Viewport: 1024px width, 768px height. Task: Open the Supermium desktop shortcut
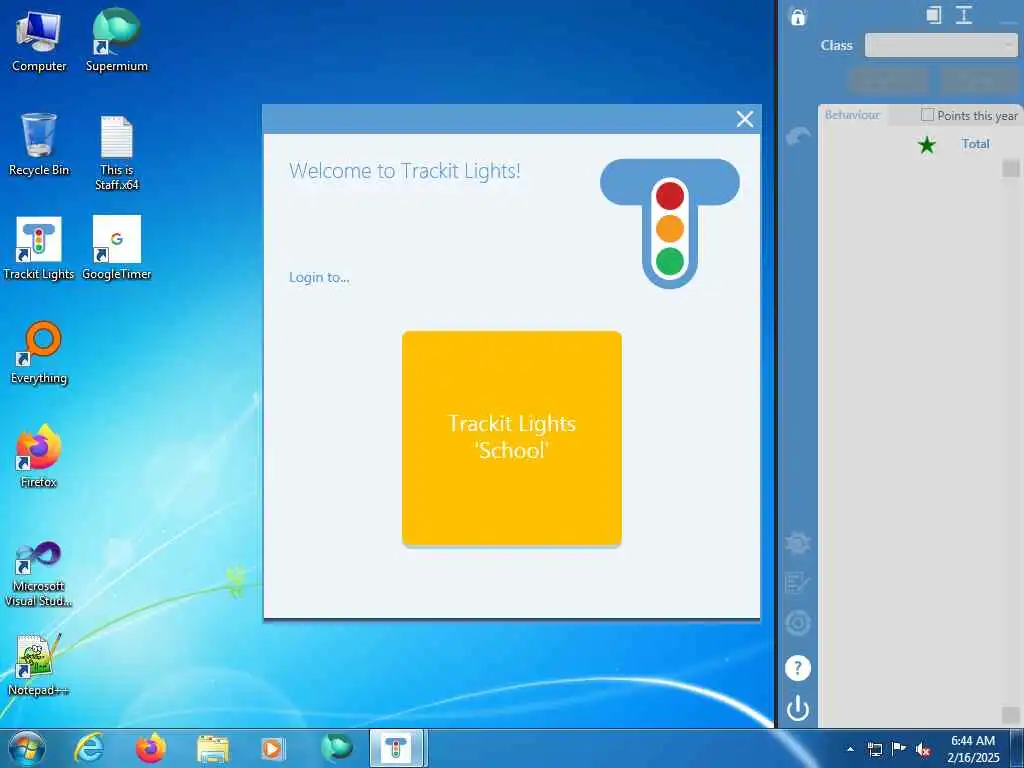117,40
